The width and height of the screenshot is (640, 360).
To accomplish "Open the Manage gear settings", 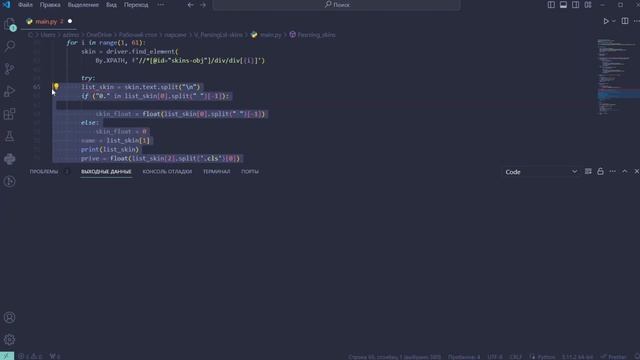I will [x=10, y=340].
